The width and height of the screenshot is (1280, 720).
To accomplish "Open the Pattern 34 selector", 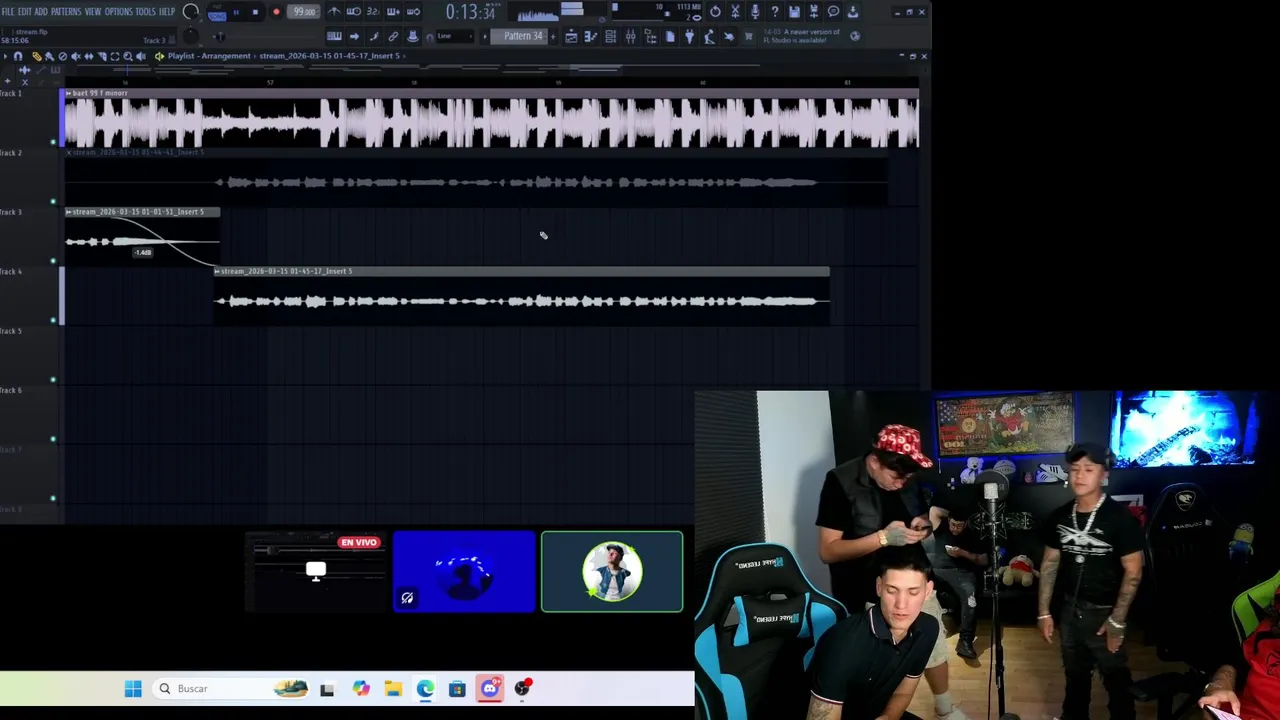I will coord(520,36).
